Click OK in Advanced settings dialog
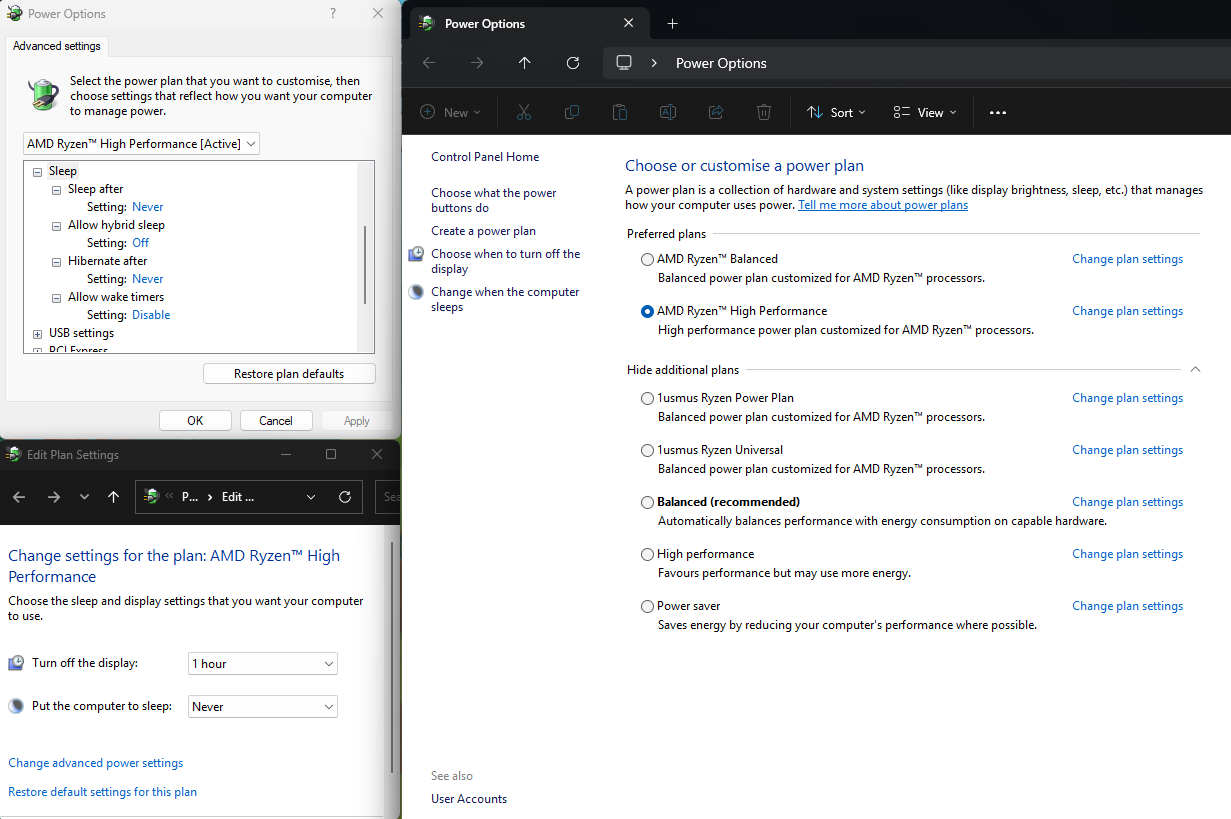 pyautogui.click(x=195, y=421)
